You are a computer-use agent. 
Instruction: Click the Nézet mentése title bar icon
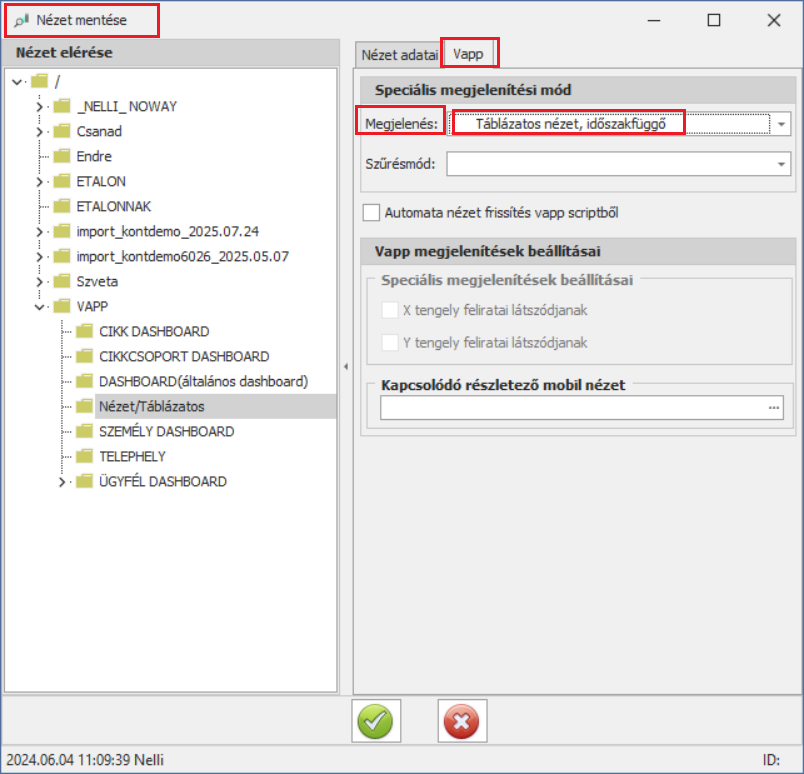(x=21, y=20)
